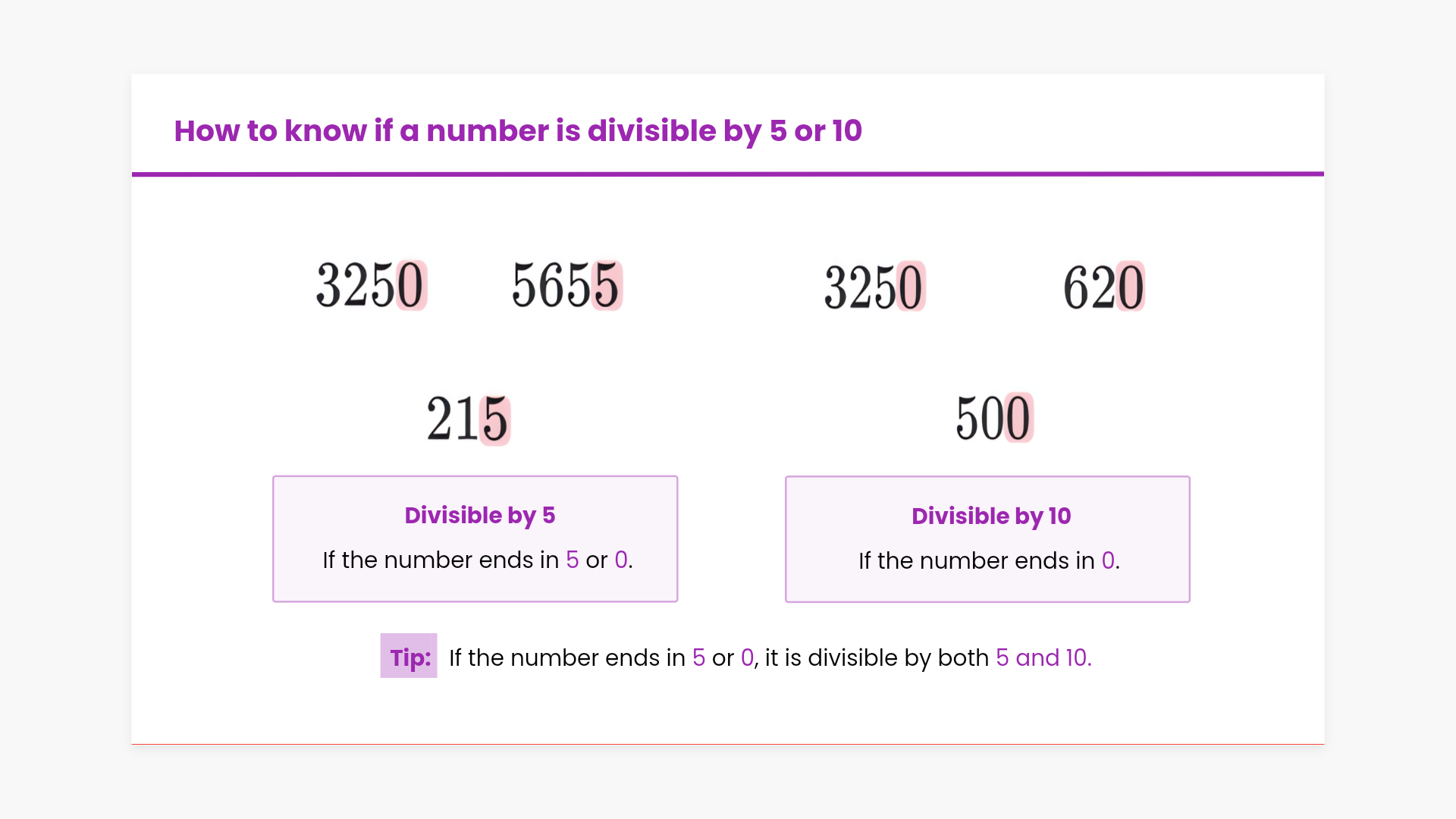
Task: Click the number 5655
Action: [566, 286]
